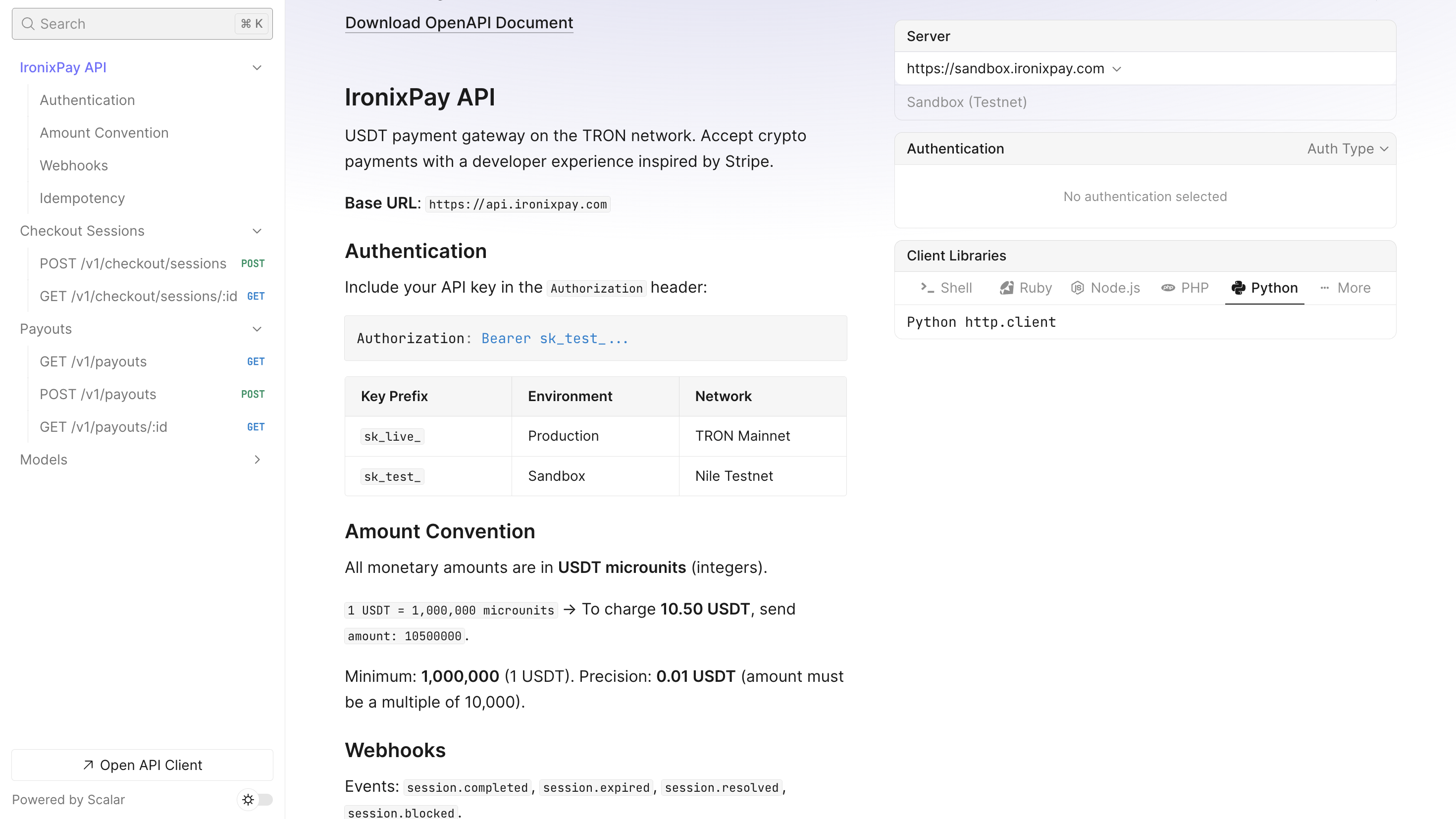Open the API Client

click(142, 765)
